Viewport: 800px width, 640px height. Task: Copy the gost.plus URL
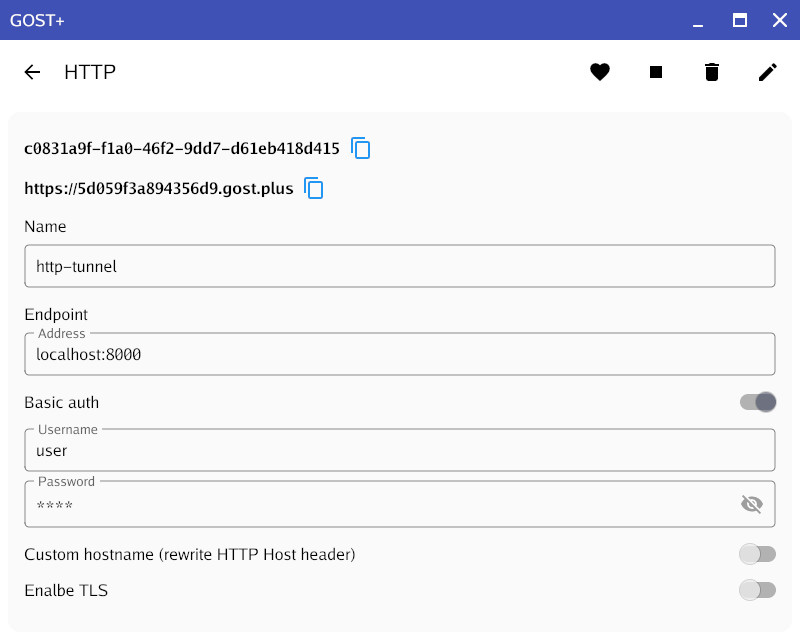pos(314,188)
